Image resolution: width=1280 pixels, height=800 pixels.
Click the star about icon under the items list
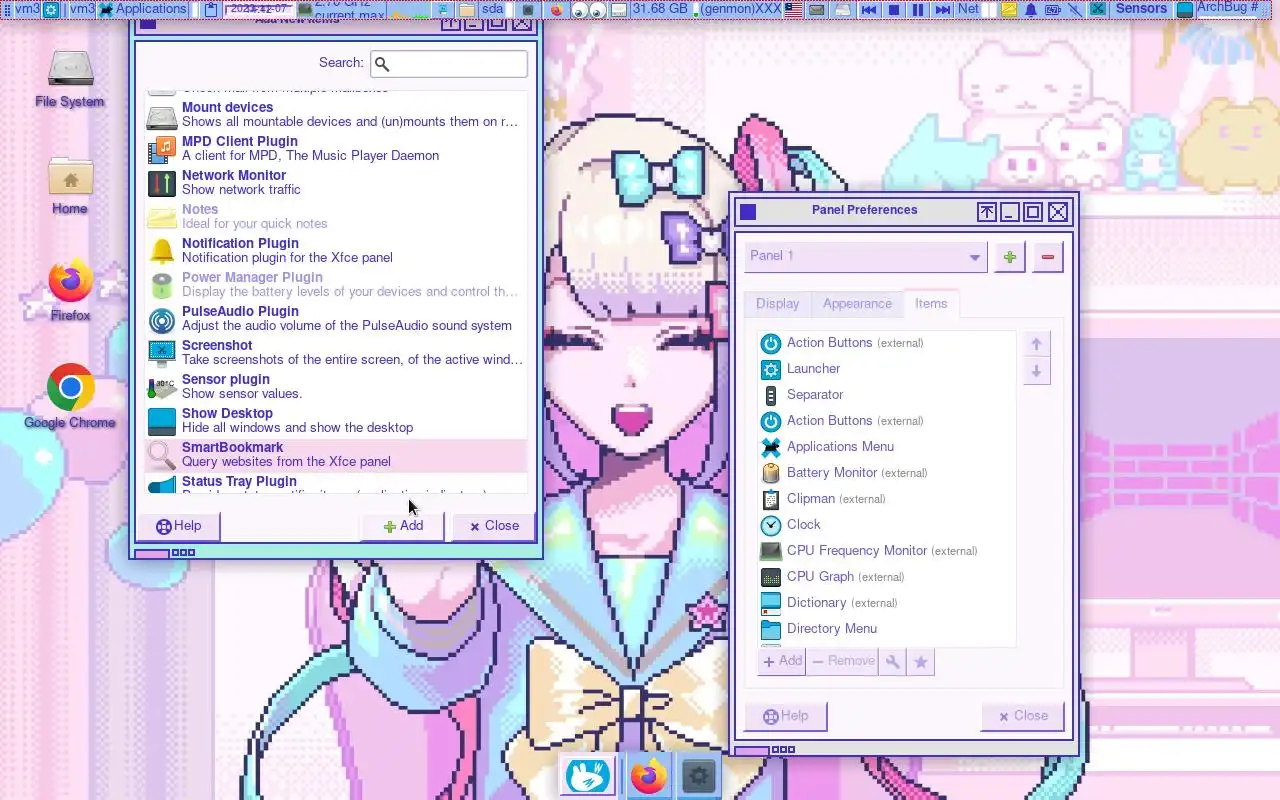(x=920, y=661)
